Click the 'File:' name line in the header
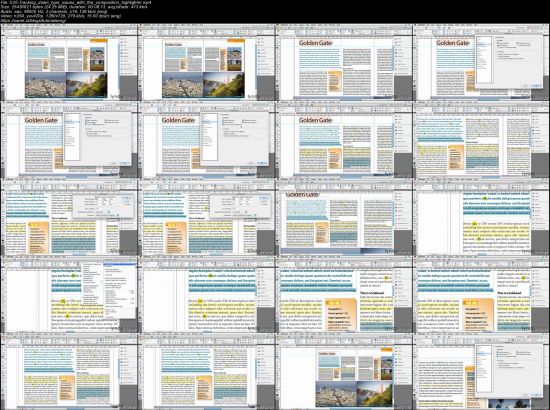This screenshot has width=550, height=410. tap(76, 2)
